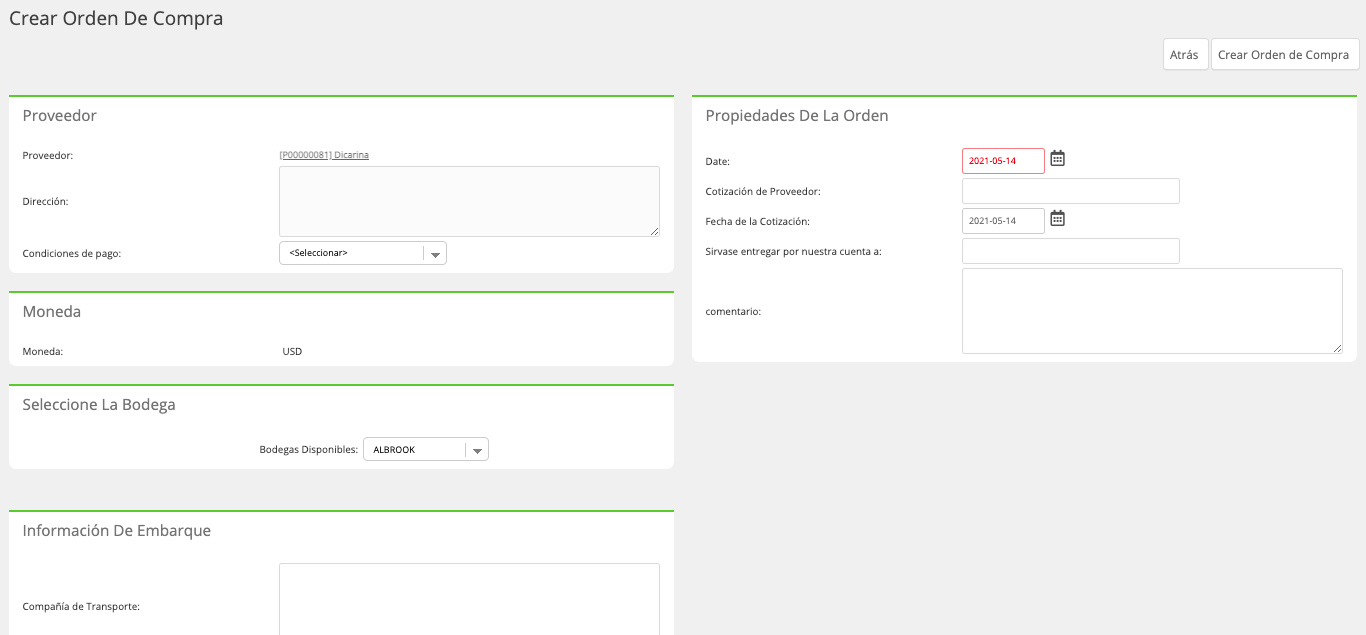This screenshot has width=1366, height=635.
Task: Click the Seleccione La Bodega heading
Action: (99, 405)
